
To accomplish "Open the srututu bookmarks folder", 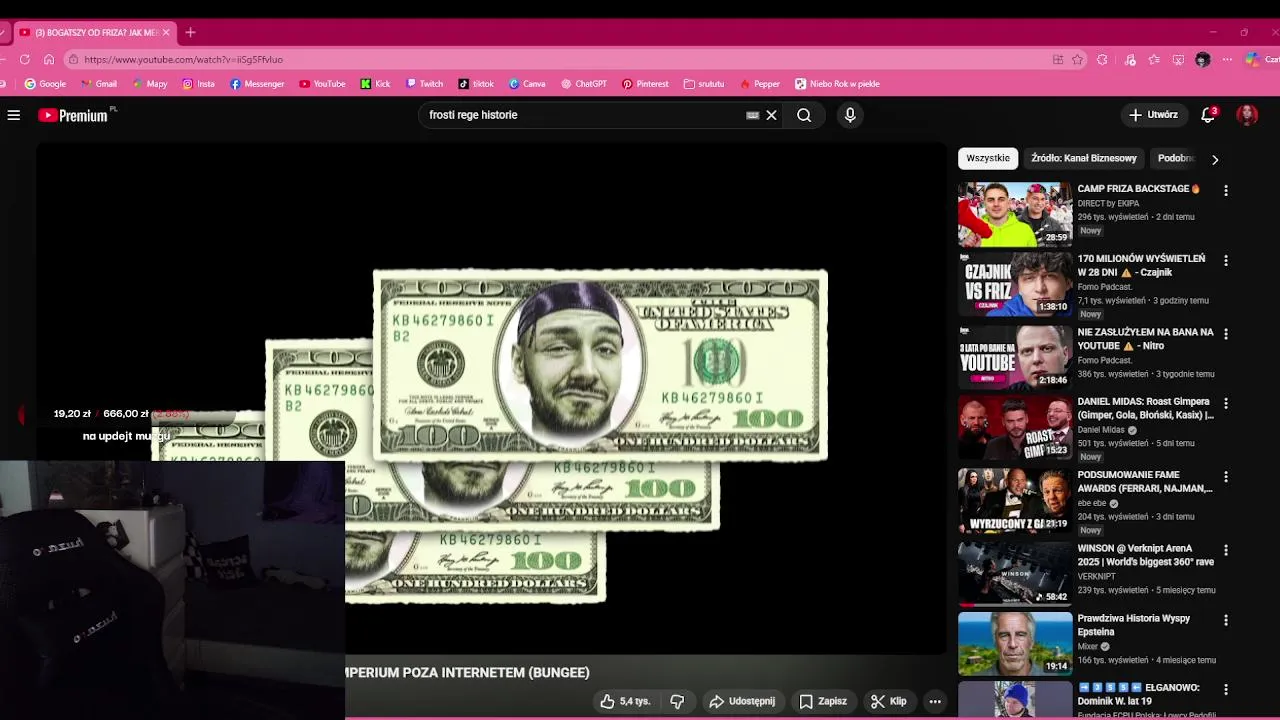I will pos(704,84).
